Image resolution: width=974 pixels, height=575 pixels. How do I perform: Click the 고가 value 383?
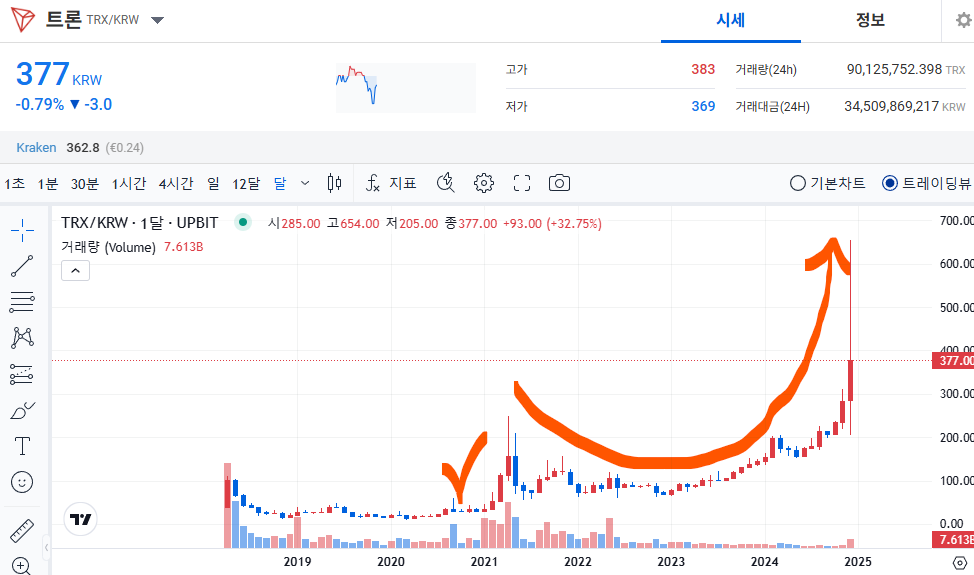point(703,70)
